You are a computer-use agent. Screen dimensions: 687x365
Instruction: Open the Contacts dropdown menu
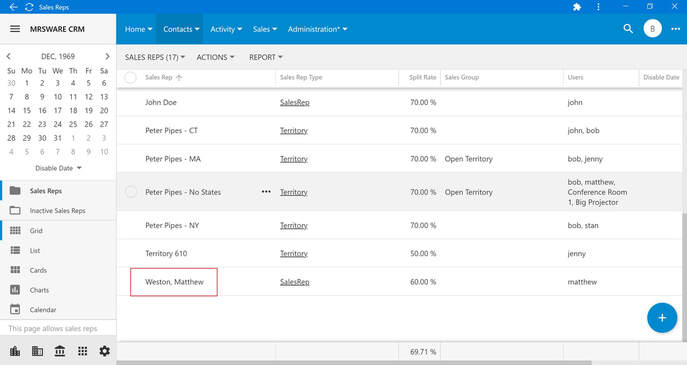[181, 29]
